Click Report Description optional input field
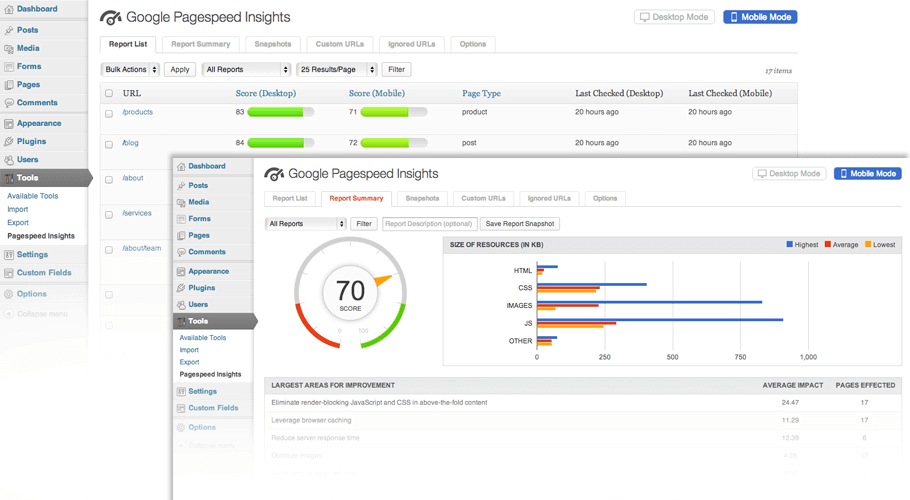 tap(429, 224)
